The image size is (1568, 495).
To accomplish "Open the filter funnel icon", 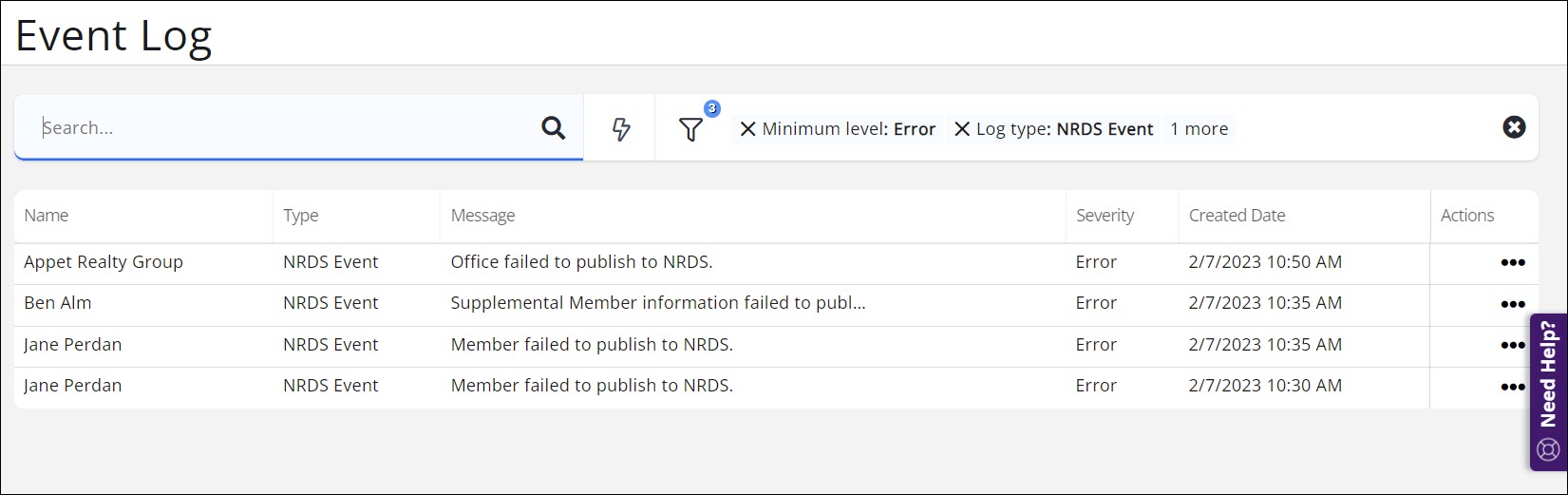I will coord(690,129).
